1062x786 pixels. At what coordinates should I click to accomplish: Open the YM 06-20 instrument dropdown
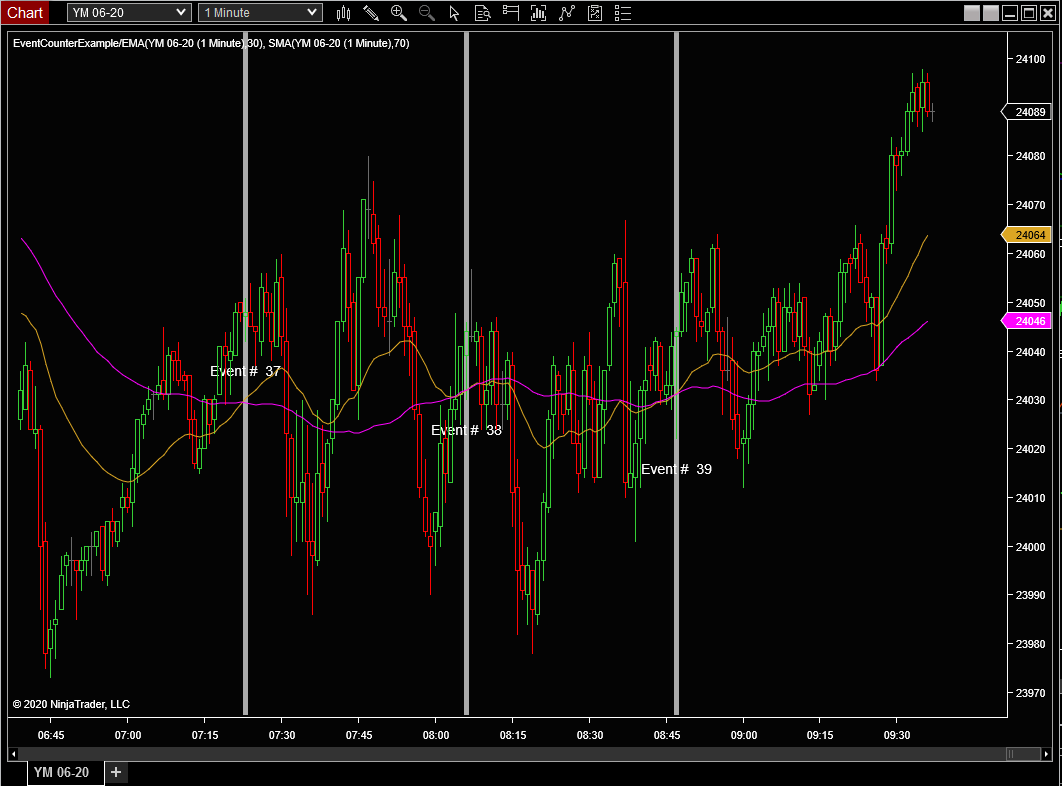(129, 13)
